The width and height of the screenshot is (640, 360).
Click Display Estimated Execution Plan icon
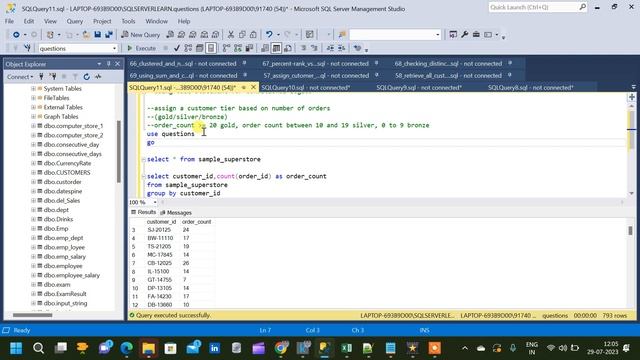pyautogui.click(x=188, y=48)
